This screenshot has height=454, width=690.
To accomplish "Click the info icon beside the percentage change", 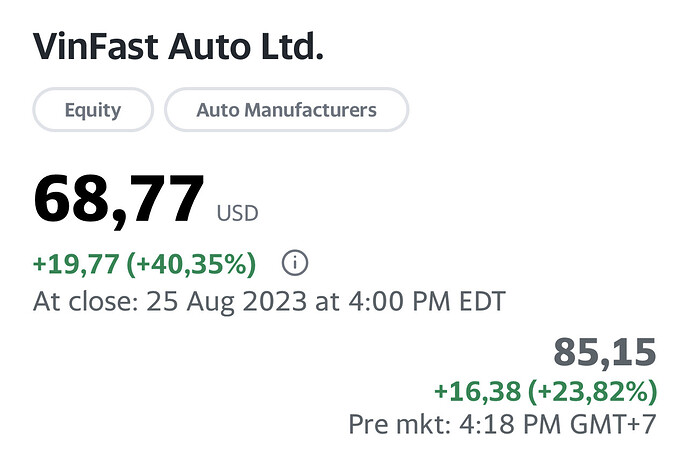I will coord(295,264).
